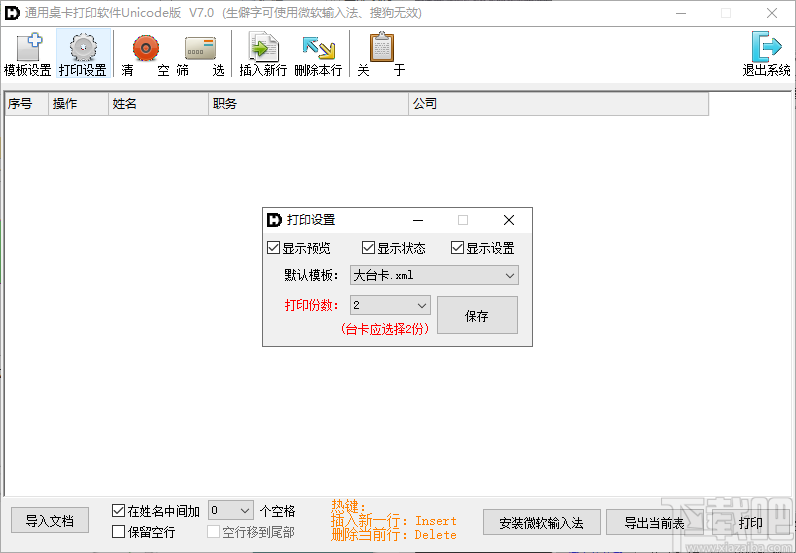Open 模板设置 template settings toolbar icon
The image size is (796, 553).
pyautogui.click(x=28, y=54)
